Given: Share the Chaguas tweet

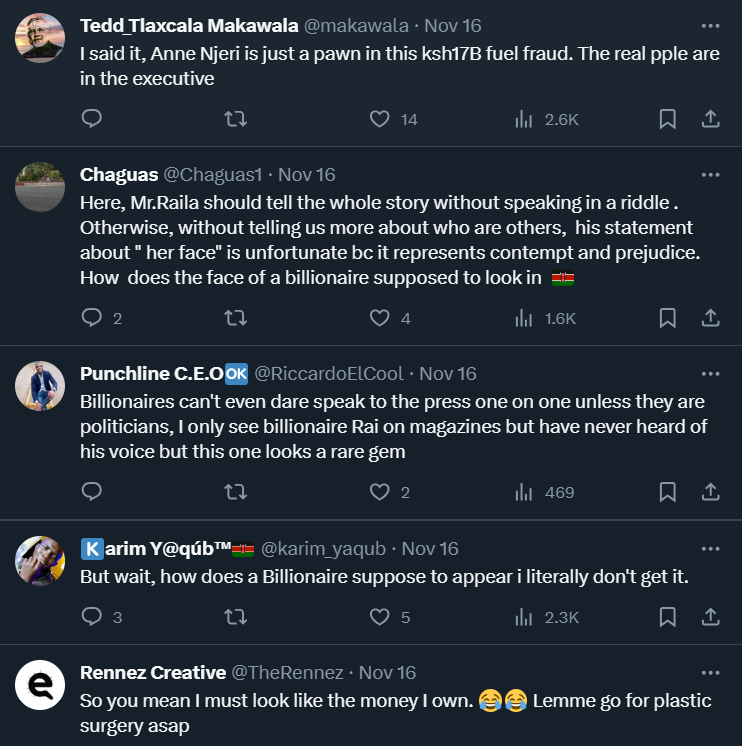Looking at the screenshot, I should tap(710, 318).
